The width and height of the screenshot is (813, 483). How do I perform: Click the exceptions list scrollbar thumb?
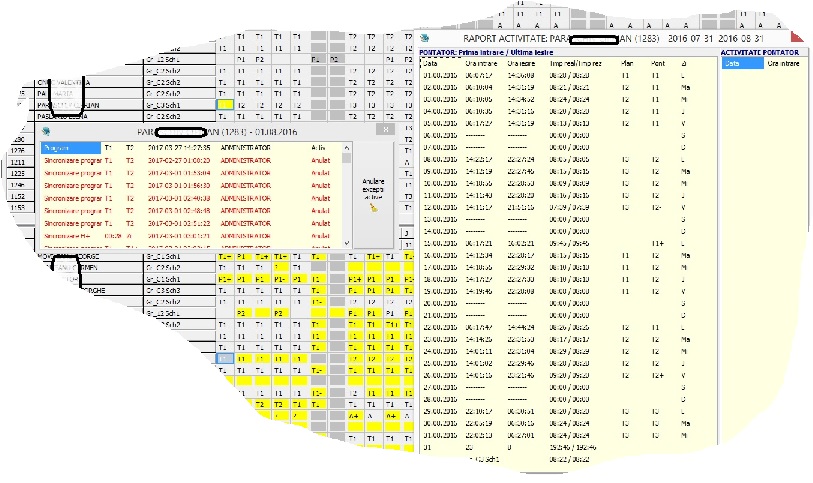pyautogui.click(x=346, y=159)
